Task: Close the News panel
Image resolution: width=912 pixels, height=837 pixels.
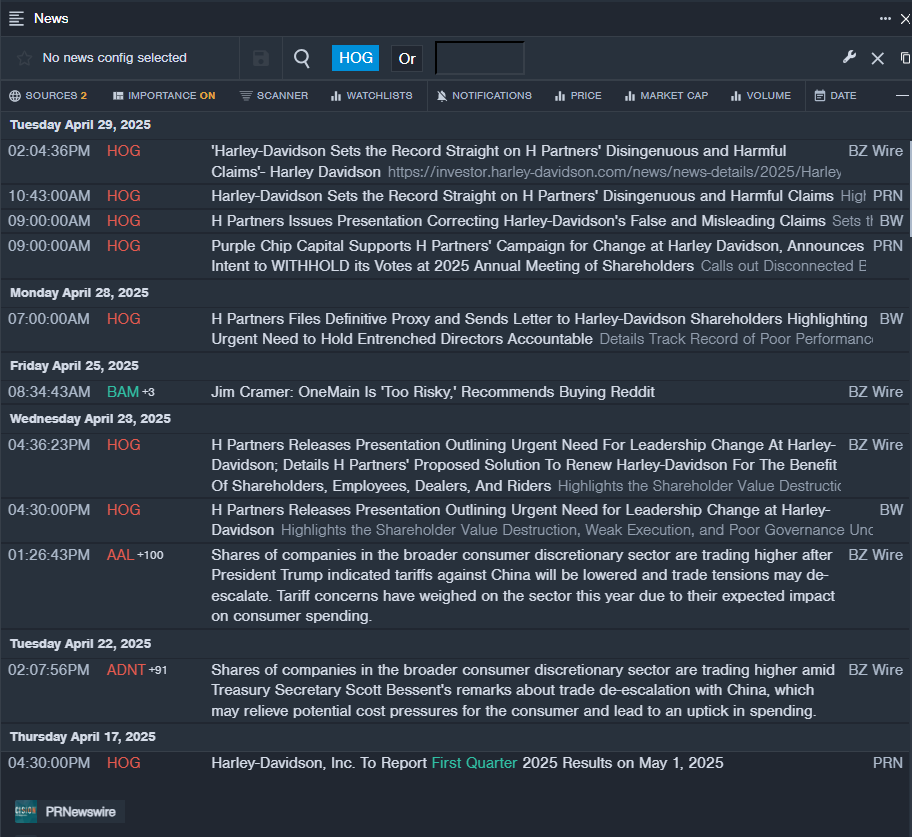Action: tap(905, 19)
